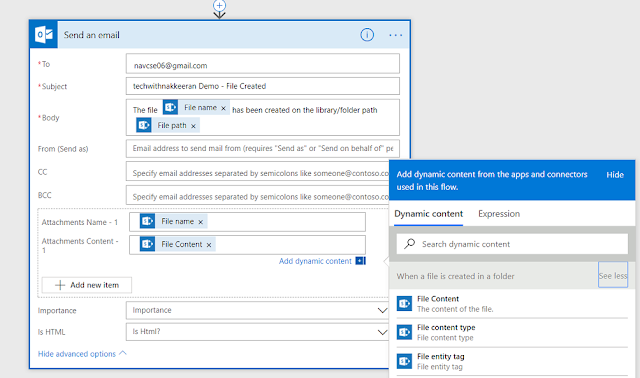Click File path token label in Body
The width and height of the screenshot is (640, 378).
pyautogui.click(x=172, y=125)
